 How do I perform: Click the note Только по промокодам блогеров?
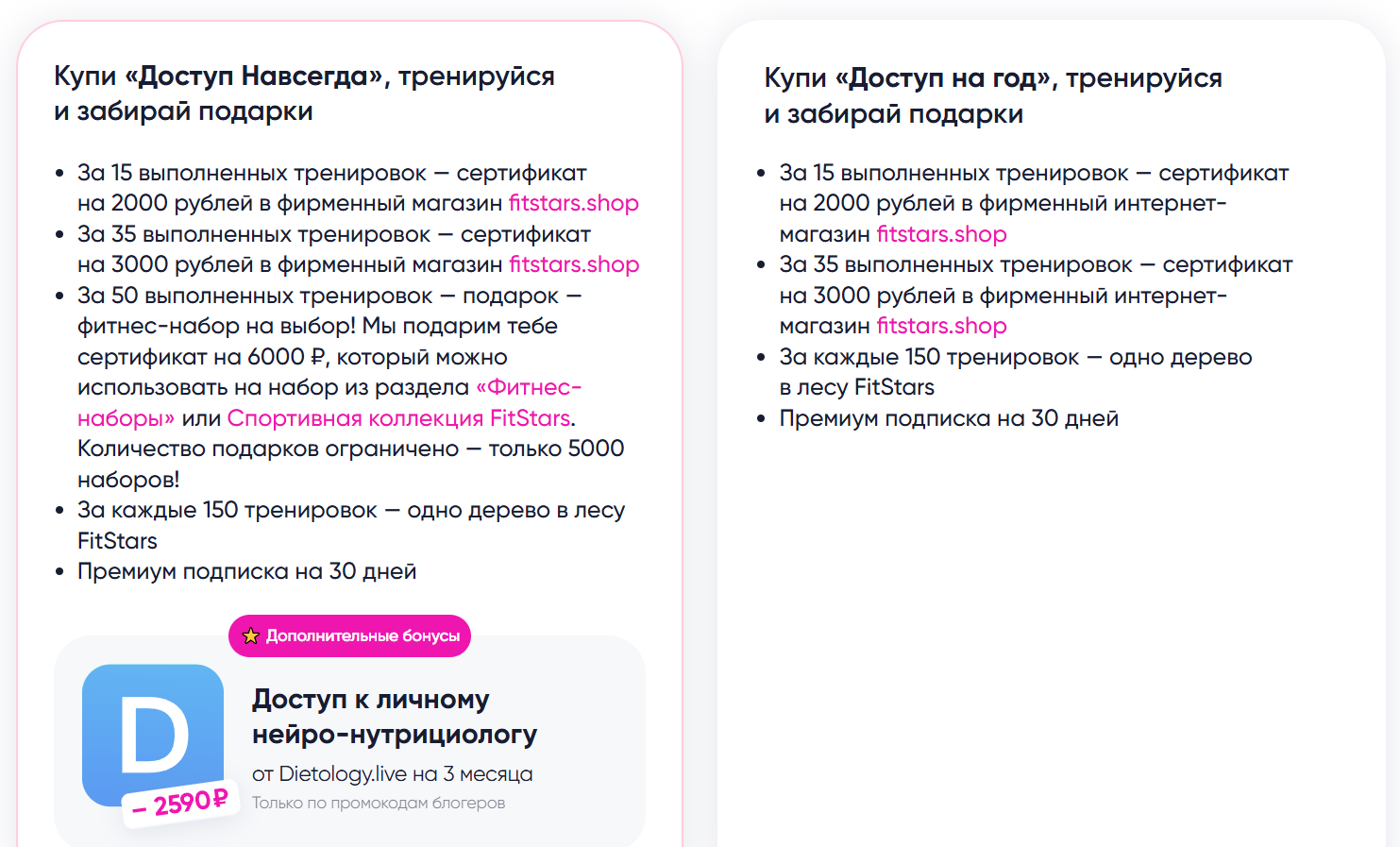[379, 803]
